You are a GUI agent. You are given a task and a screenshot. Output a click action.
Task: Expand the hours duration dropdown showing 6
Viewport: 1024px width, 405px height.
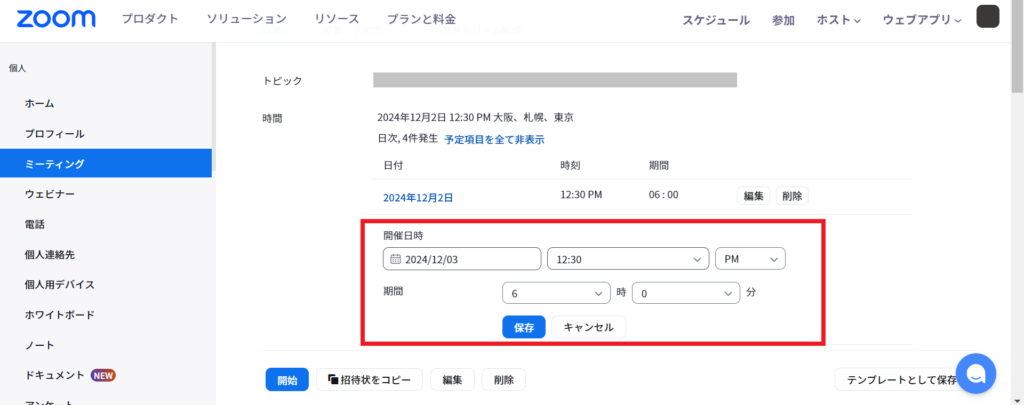pyautogui.click(x=555, y=294)
